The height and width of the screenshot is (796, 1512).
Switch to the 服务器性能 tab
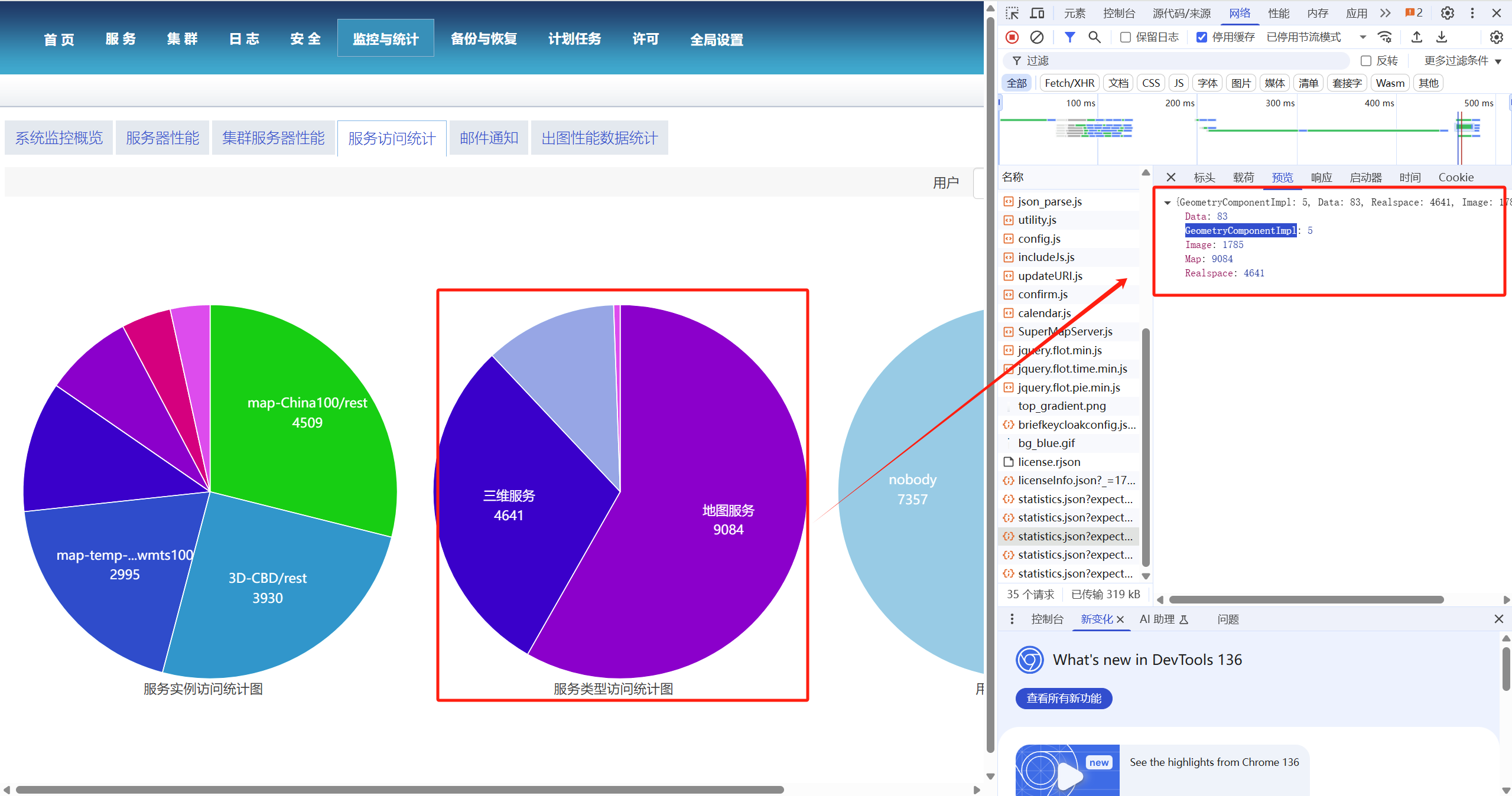(x=162, y=138)
